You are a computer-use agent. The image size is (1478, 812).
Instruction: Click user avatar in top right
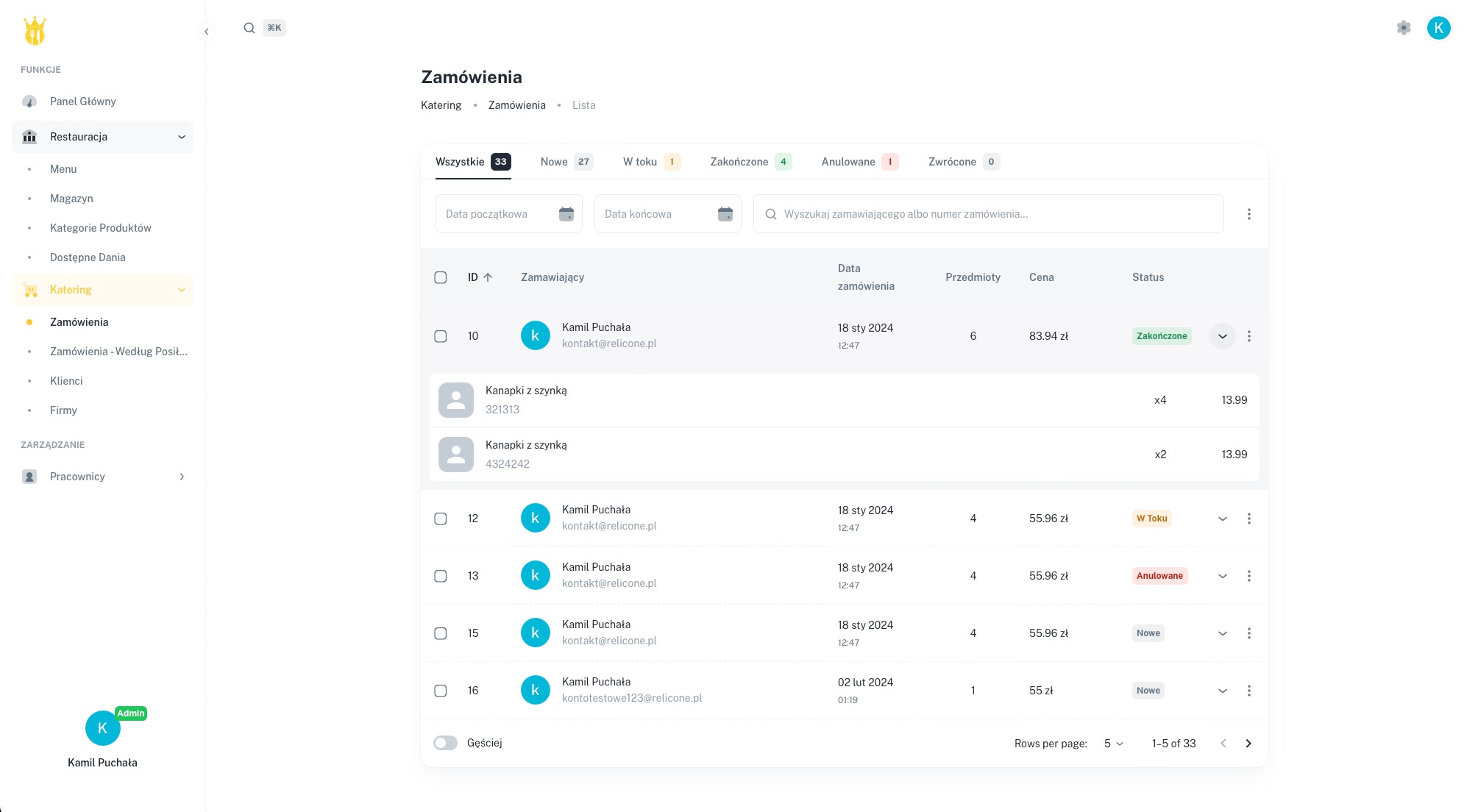point(1438,28)
